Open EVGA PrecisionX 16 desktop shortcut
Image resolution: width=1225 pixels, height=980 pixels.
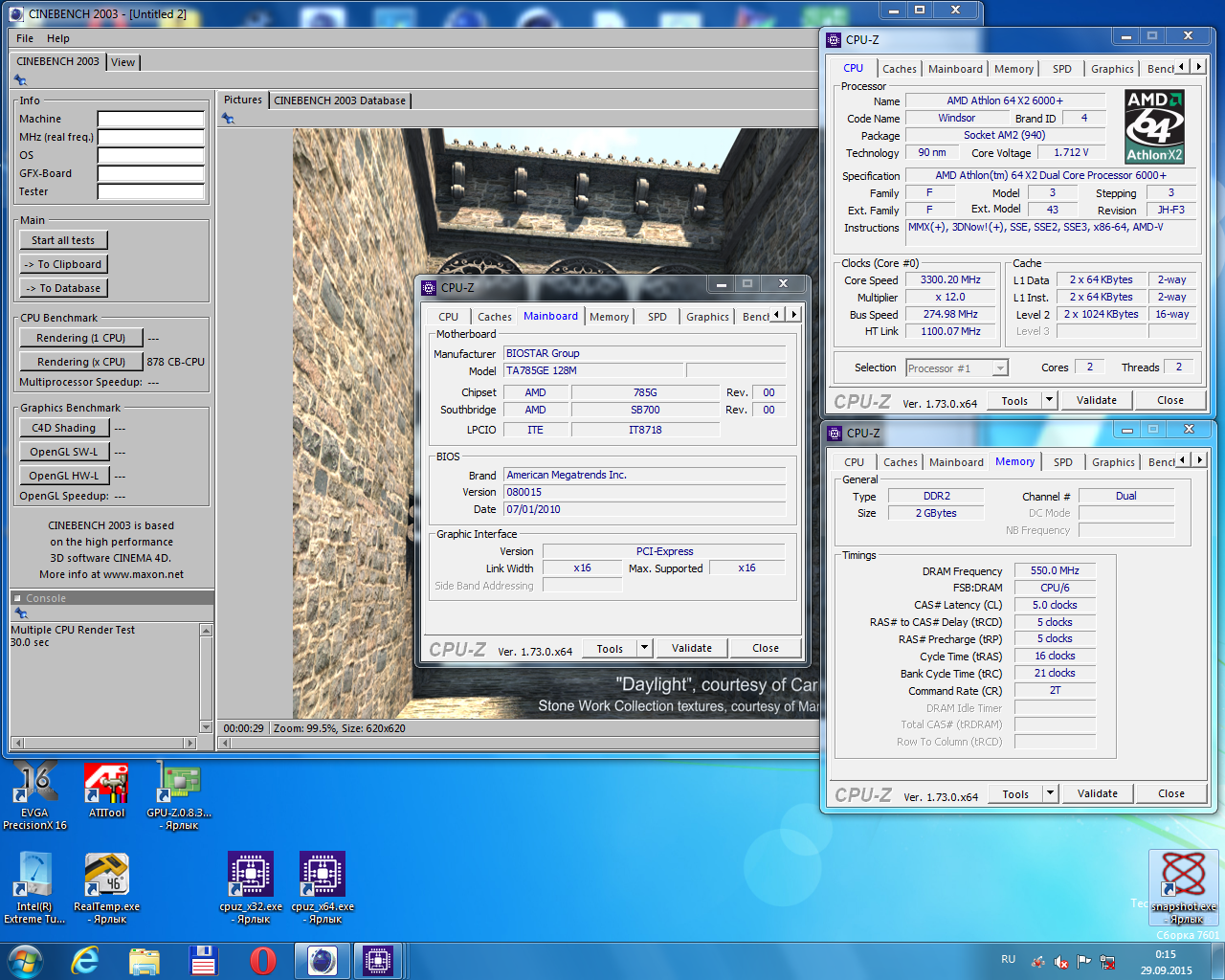[35, 795]
